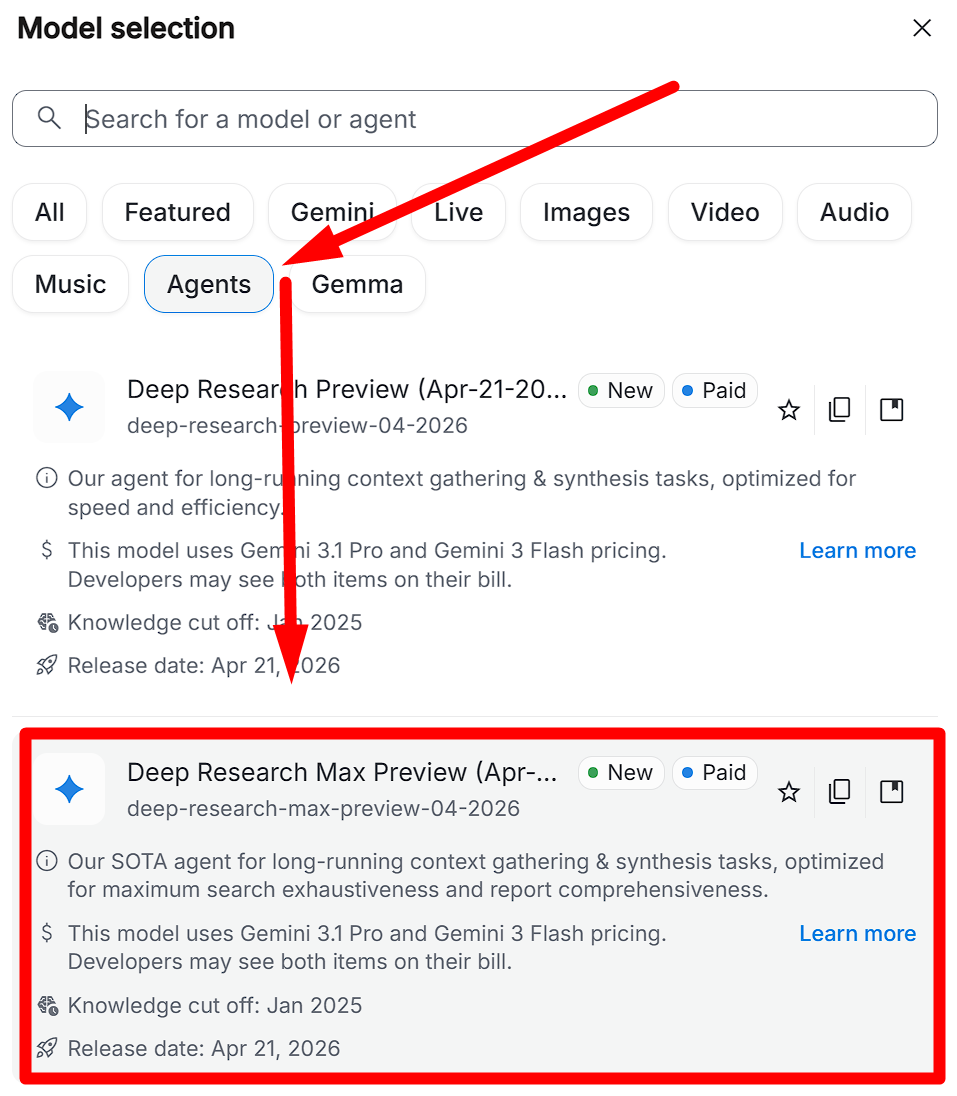Open Learn more link for Deep Research Max
Screen dimensions: 957x1096
coord(857,934)
